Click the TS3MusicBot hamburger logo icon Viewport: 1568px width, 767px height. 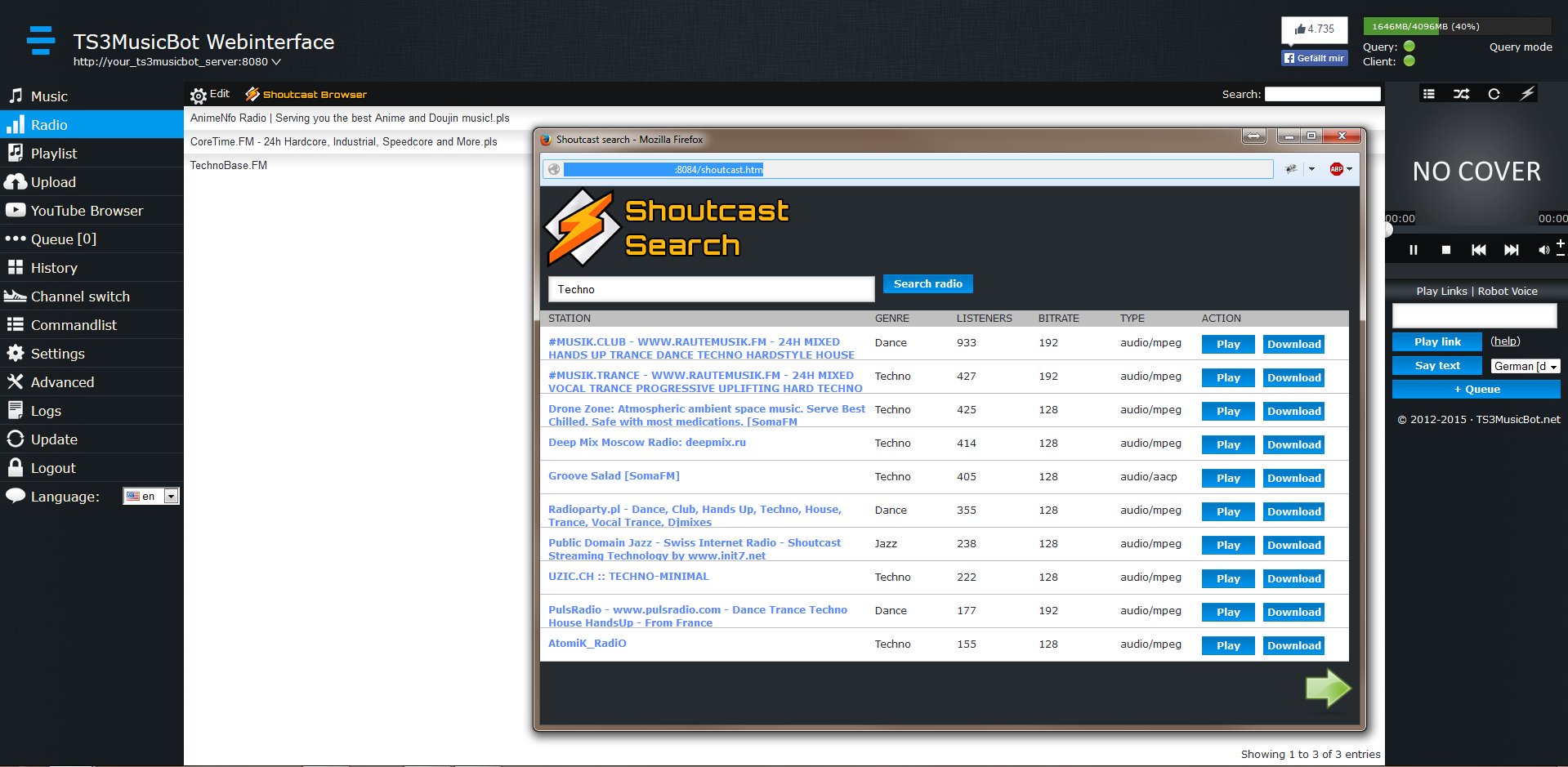41,40
